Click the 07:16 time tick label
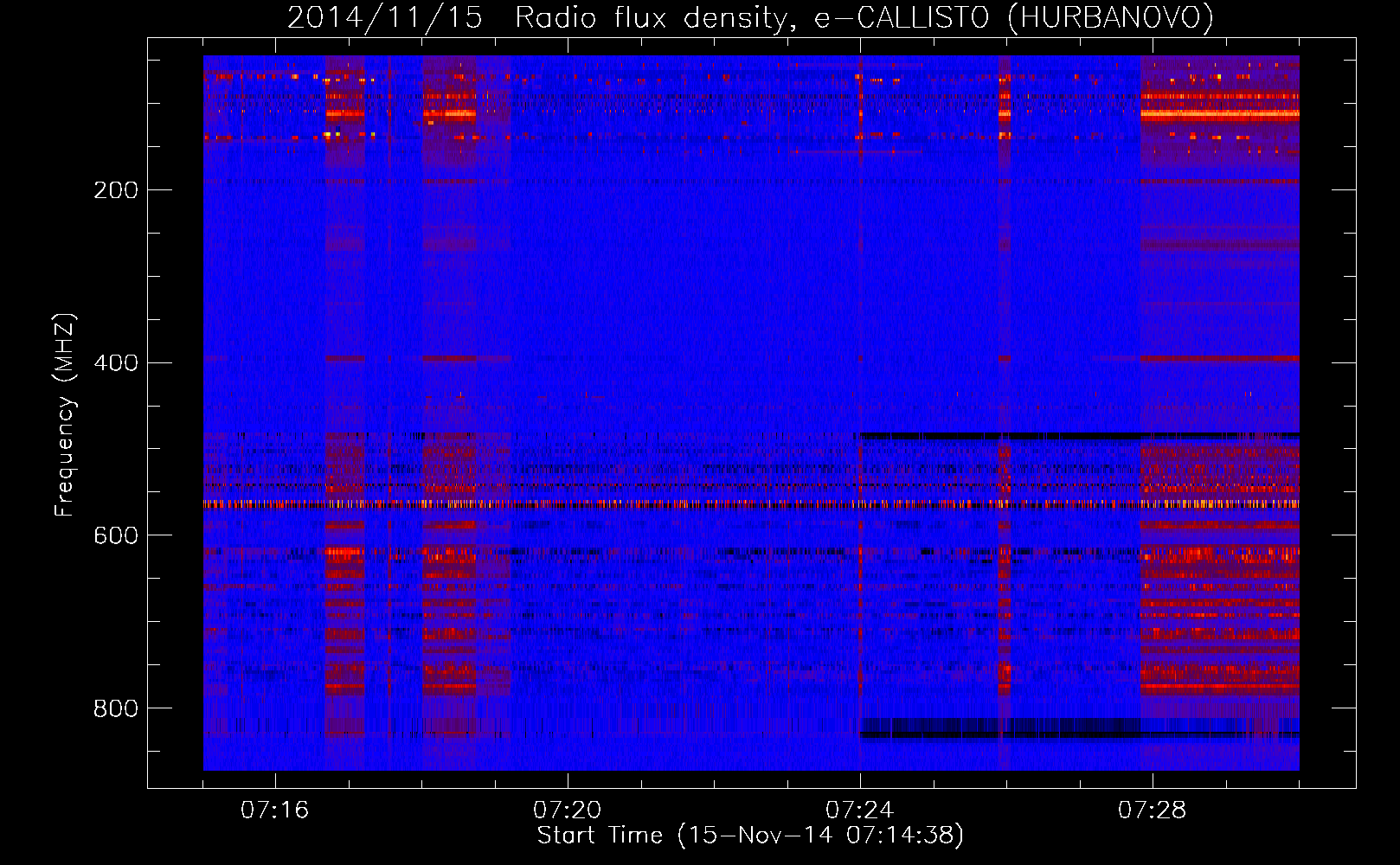This screenshot has height=865, width=1400. (274, 811)
